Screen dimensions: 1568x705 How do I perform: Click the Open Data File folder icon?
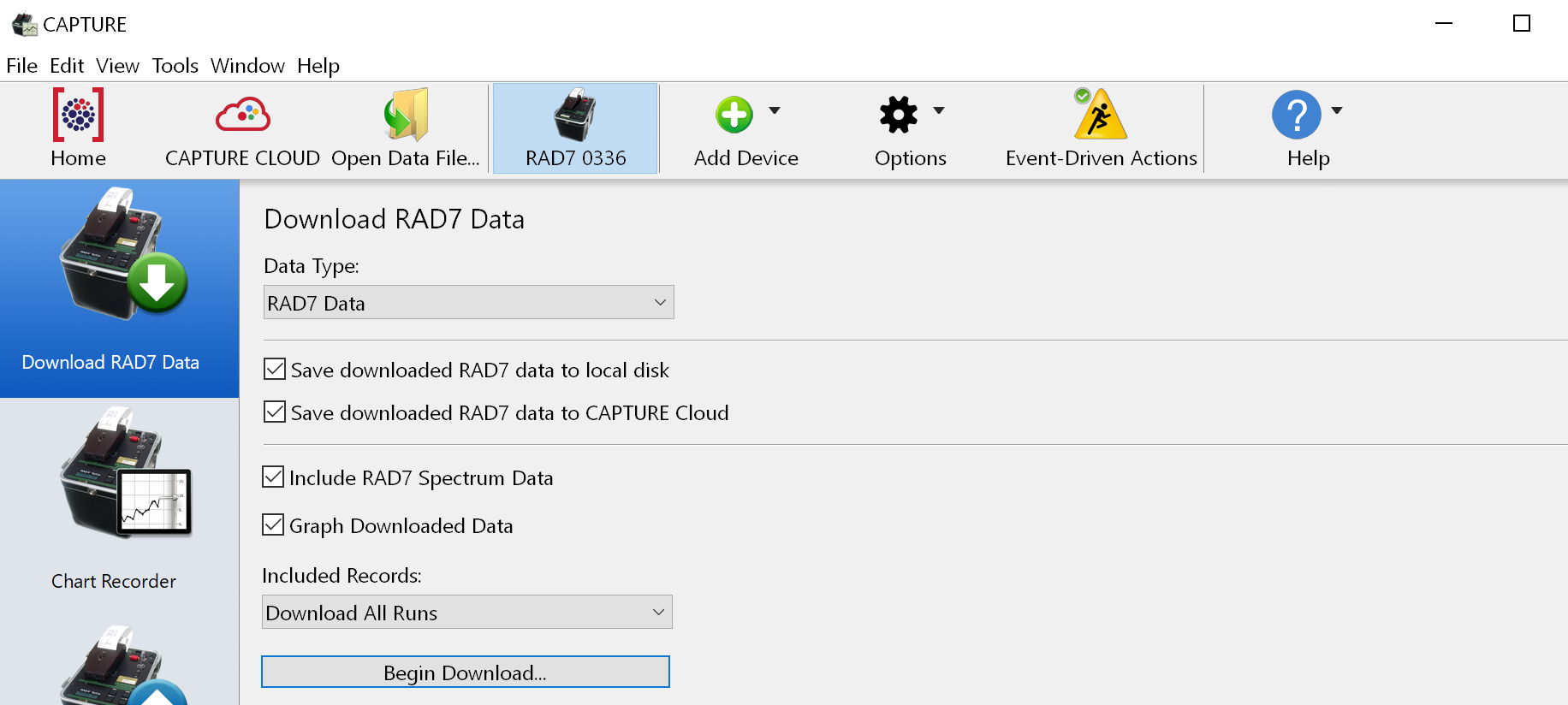[x=406, y=115]
